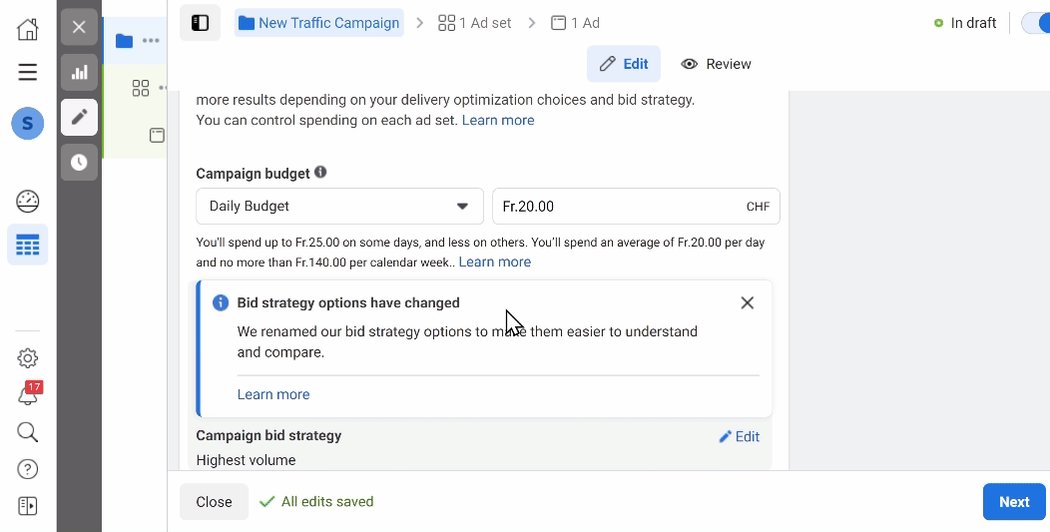The height and width of the screenshot is (532, 1050).
Task: Toggle the side panel layout button
Action: point(200,23)
